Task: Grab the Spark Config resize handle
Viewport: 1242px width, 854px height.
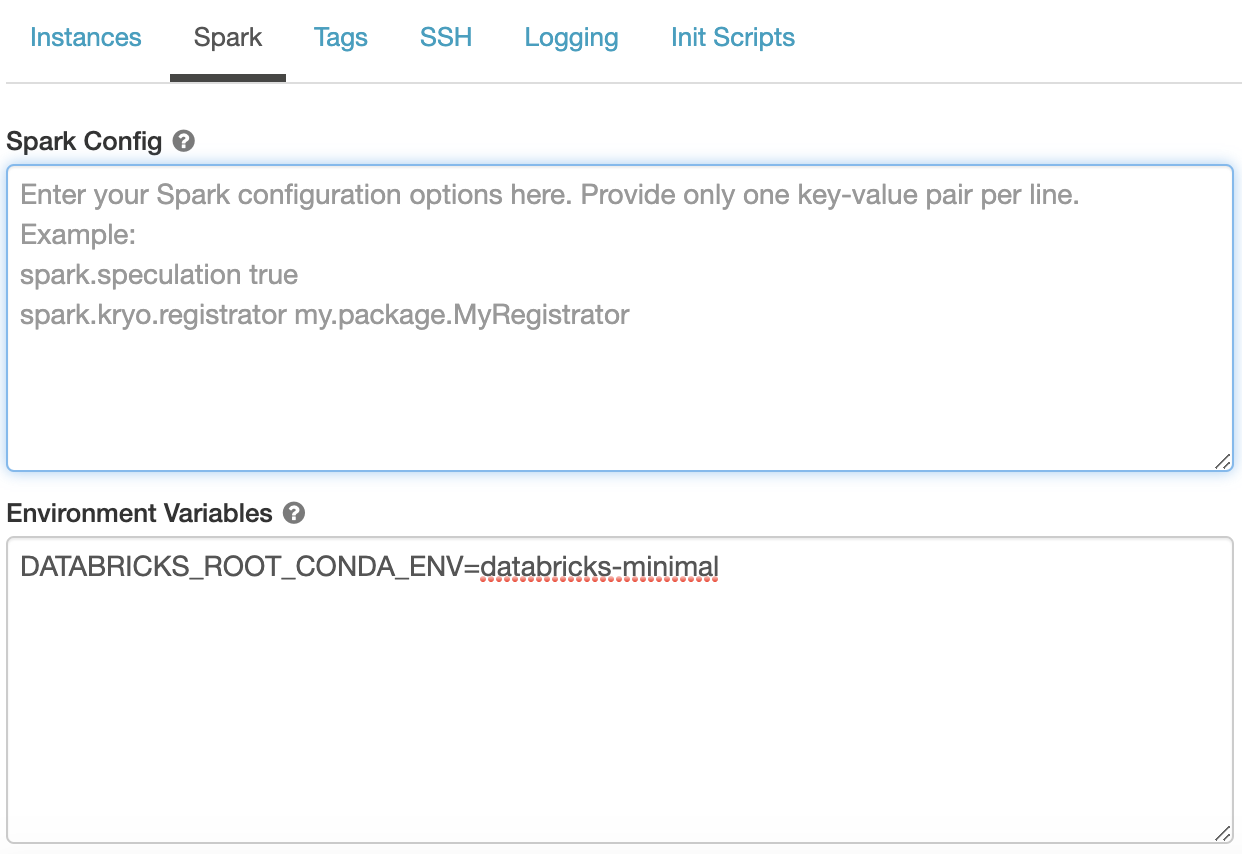Action: 1222,461
